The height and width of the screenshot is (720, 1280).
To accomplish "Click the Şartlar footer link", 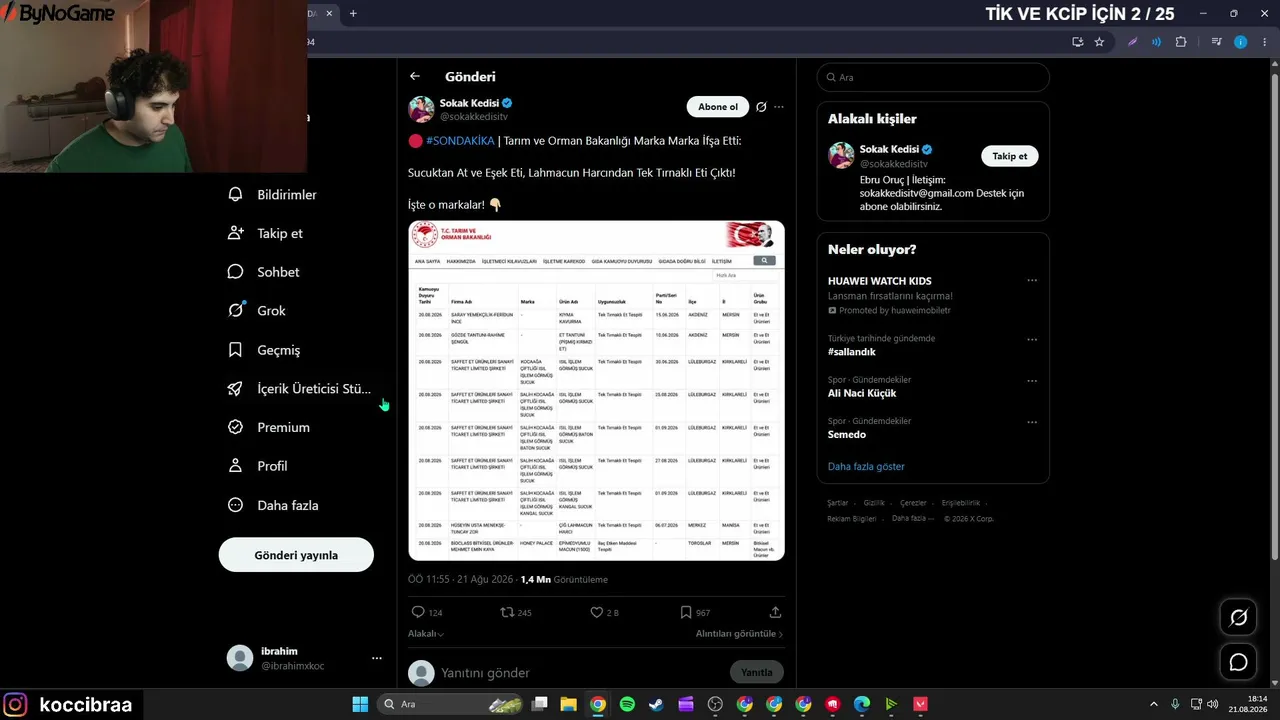I will pos(837,503).
